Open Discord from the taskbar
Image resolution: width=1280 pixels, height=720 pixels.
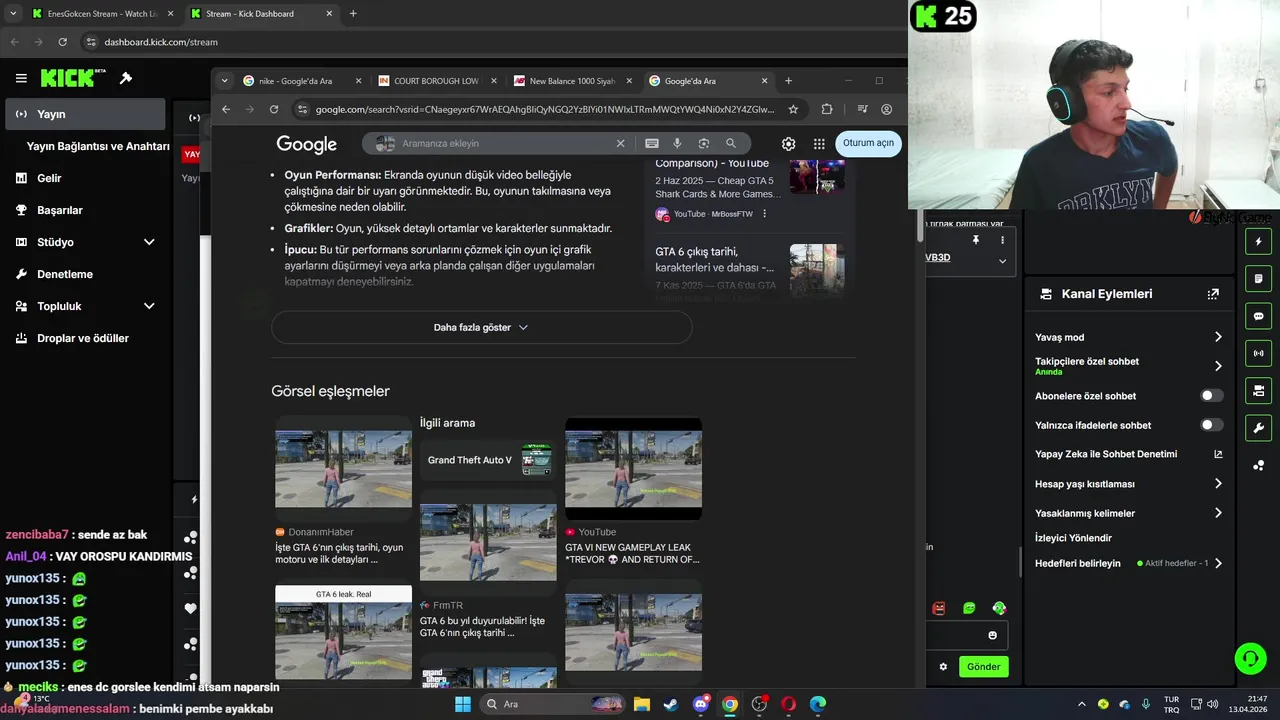point(700,704)
